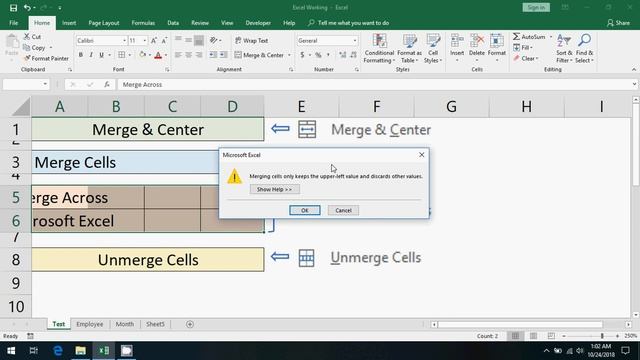Image resolution: width=640 pixels, height=360 pixels.
Task: Click the Sign in button
Action: click(x=536, y=7)
